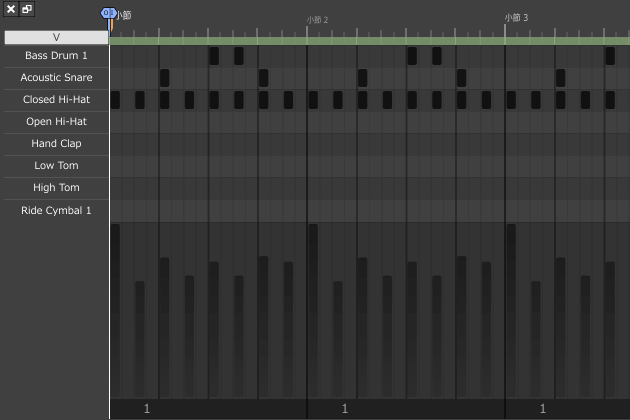Screen dimensions: 630x420
Task: Click the blue playhead marker on the ruler
Action: point(109,14)
